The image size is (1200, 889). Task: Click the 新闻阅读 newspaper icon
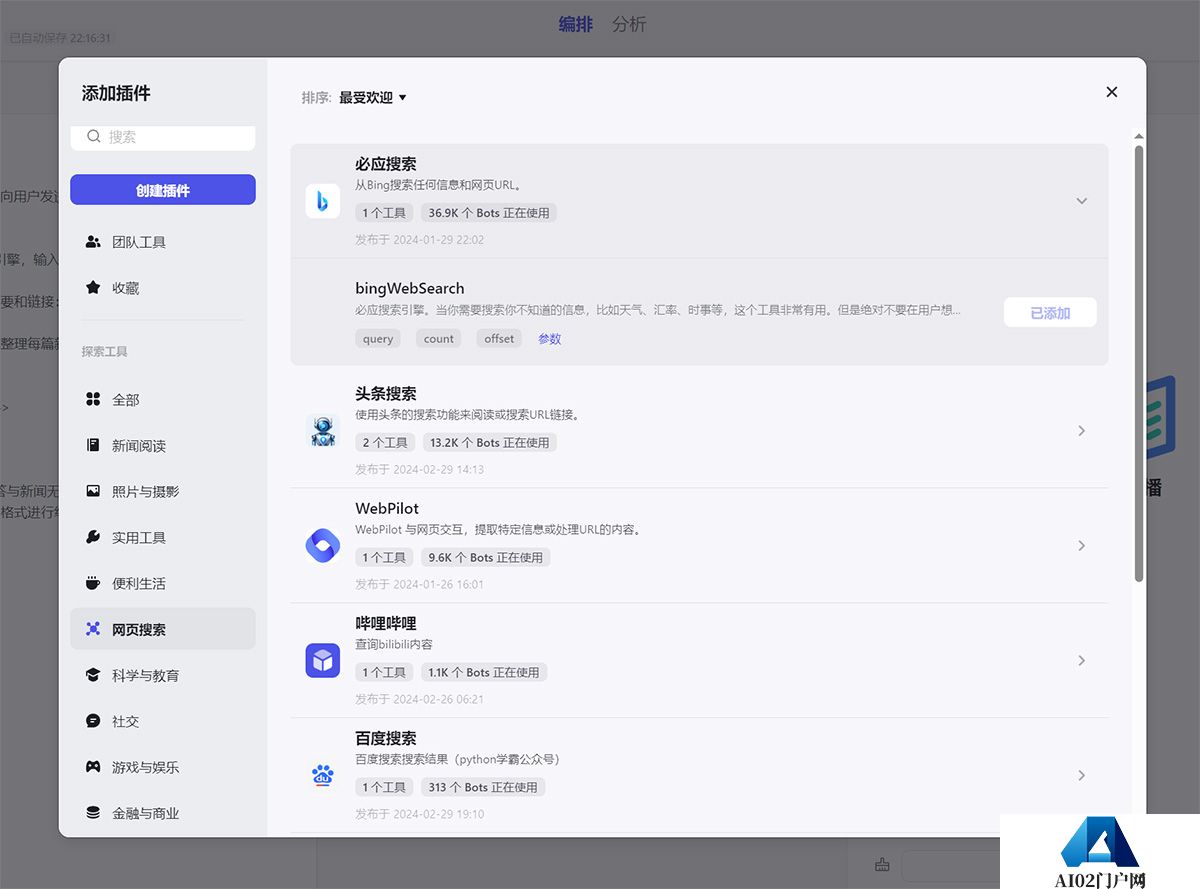click(x=93, y=446)
